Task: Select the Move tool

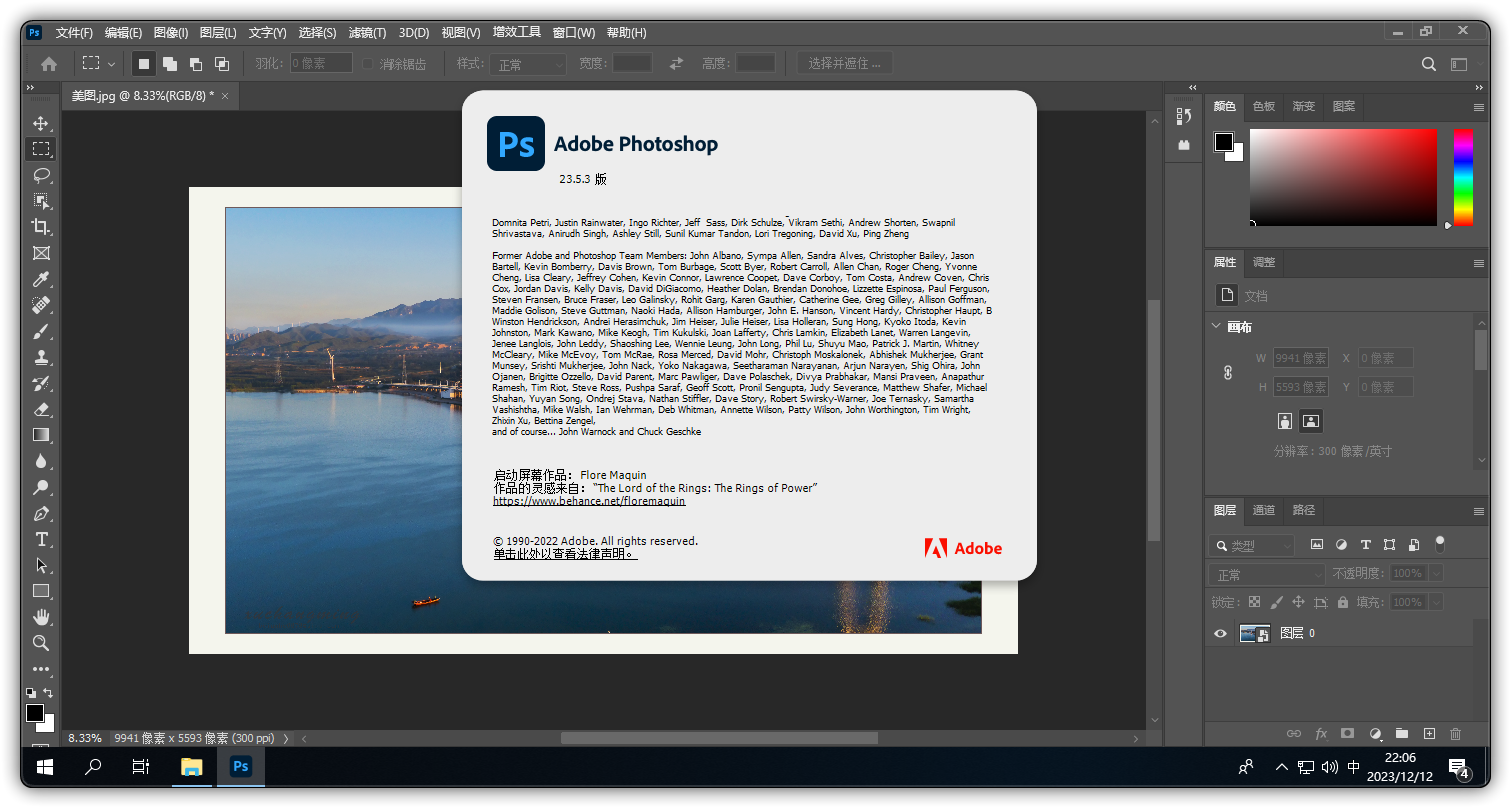Action: pos(41,123)
